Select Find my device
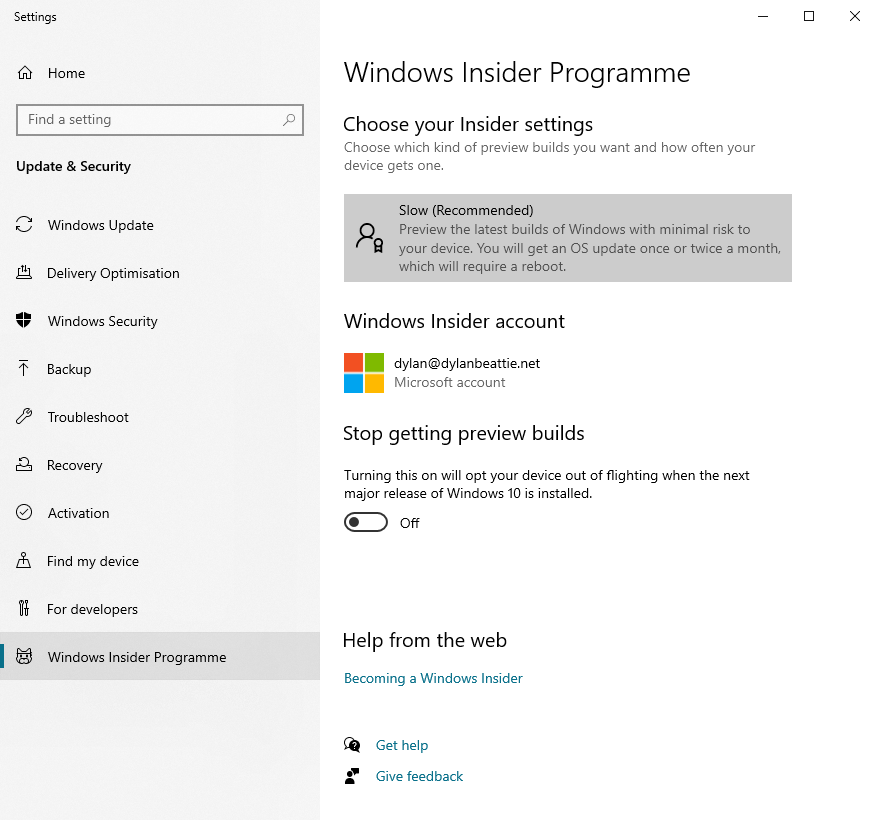Image resolution: width=878 pixels, height=820 pixels. [x=160, y=561]
